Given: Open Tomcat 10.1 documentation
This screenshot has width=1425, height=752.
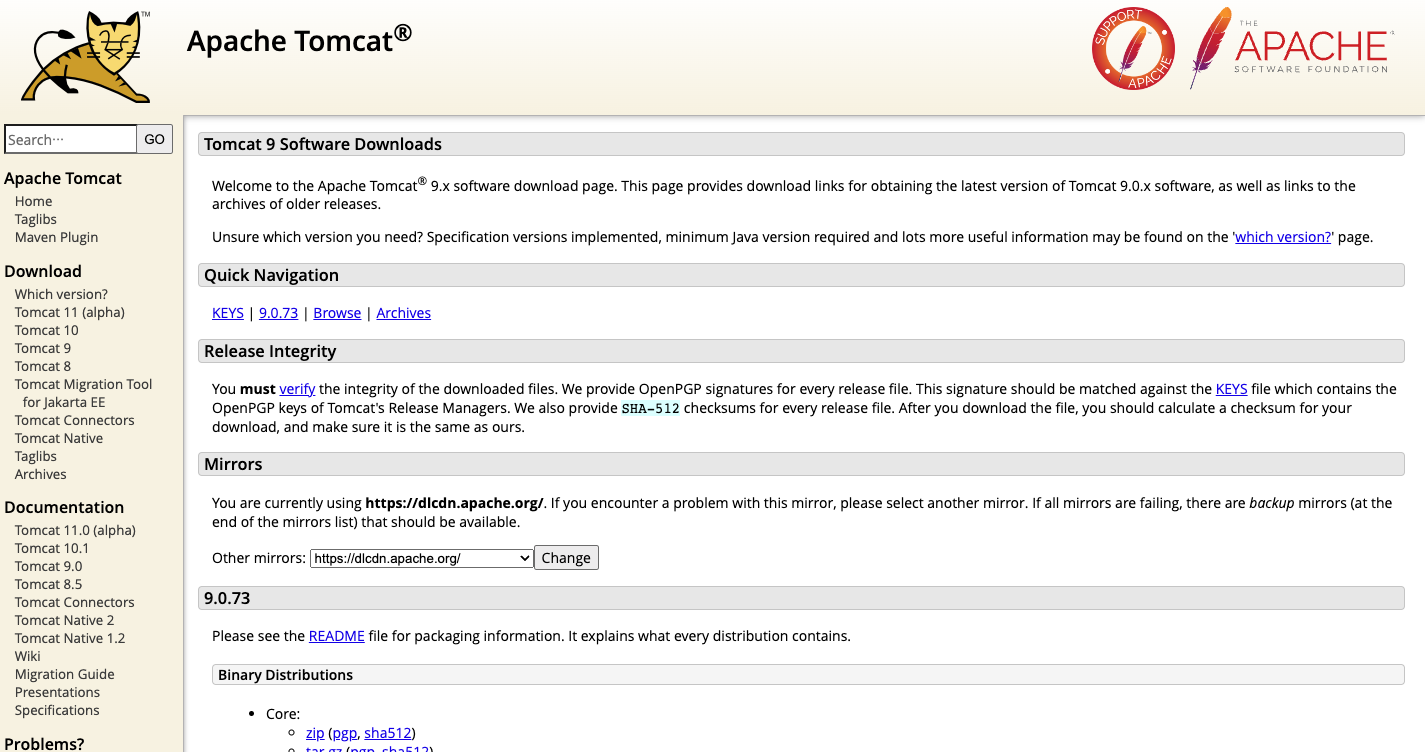Looking at the screenshot, I should pos(52,548).
